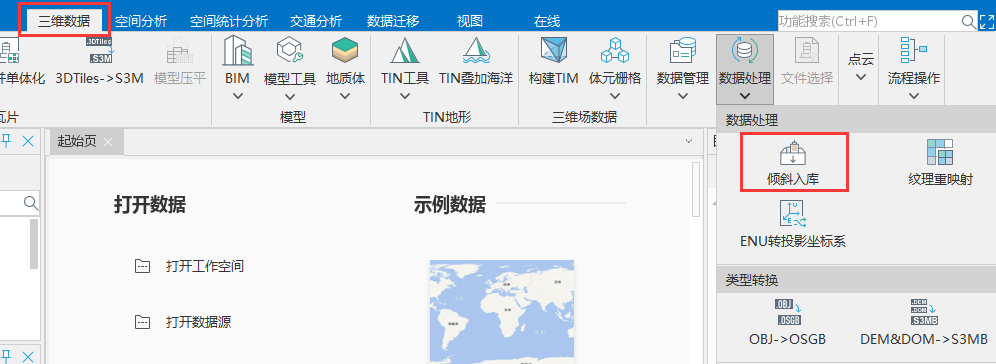Open 体元栅格 voxel grid tool
The image size is (996, 364).
click(x=614, y=62)
